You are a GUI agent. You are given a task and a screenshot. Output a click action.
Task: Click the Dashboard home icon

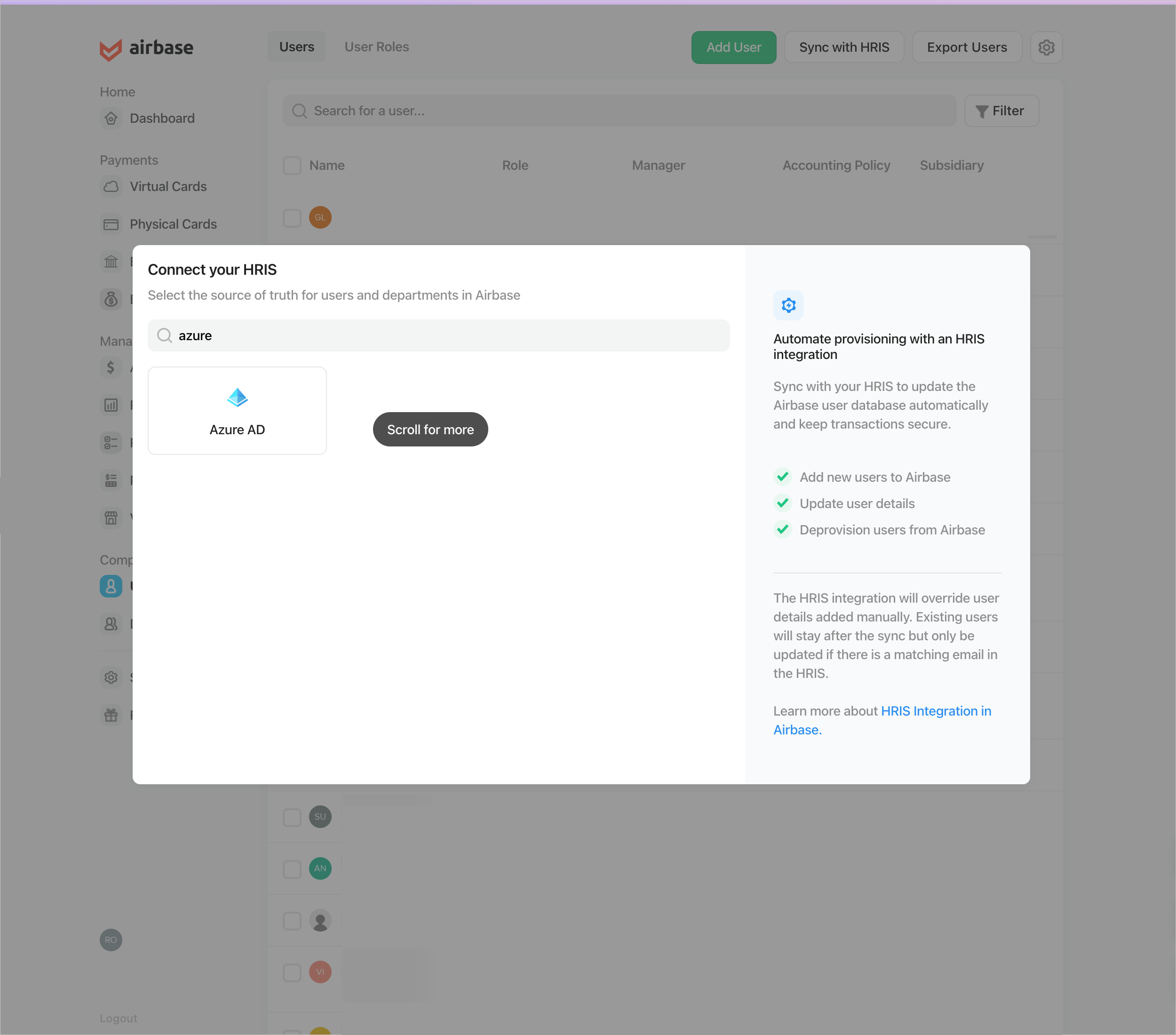[111, 117]
